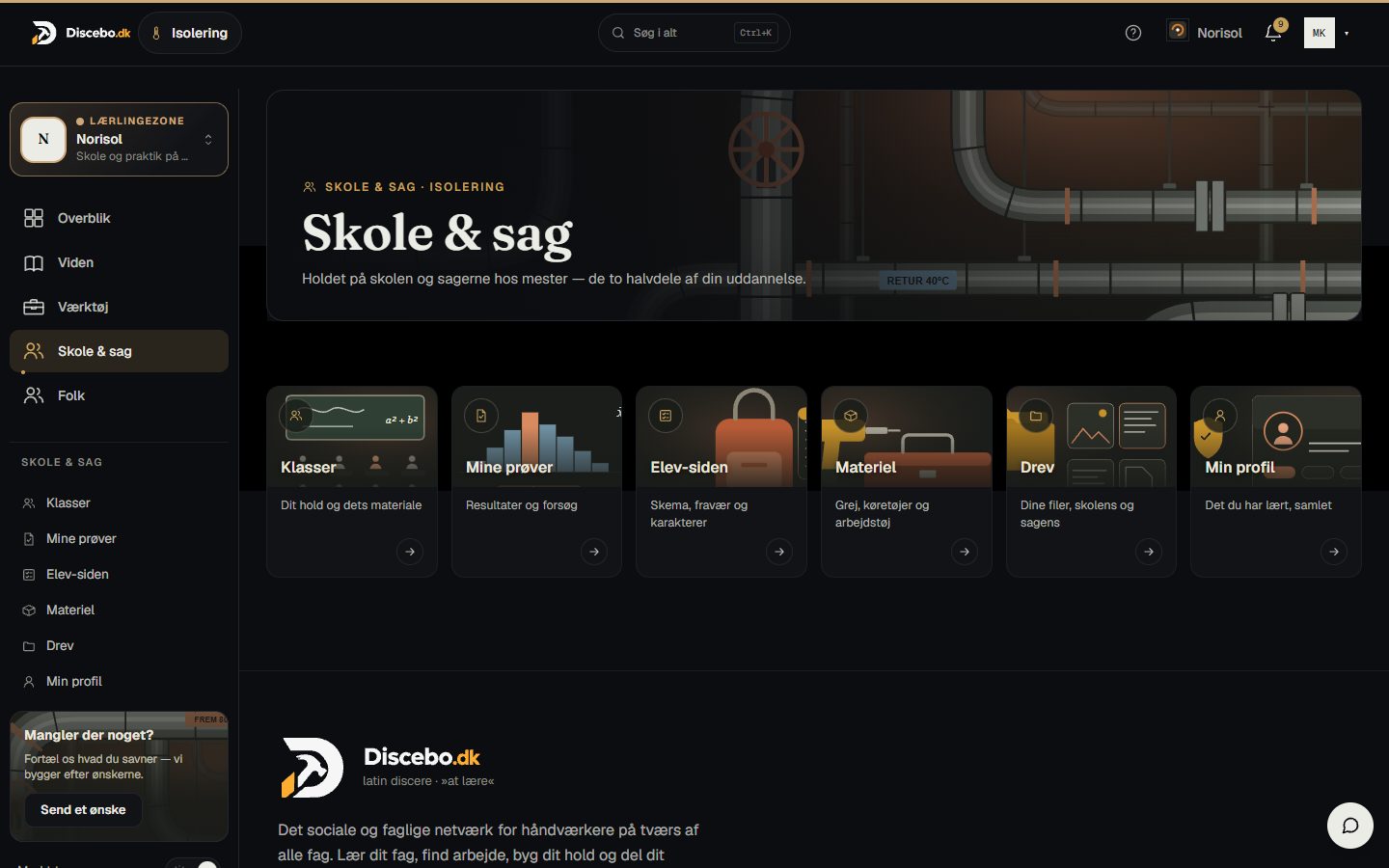
Task: Open the Materiel card thumbnail
Action: tap(907, 437)
